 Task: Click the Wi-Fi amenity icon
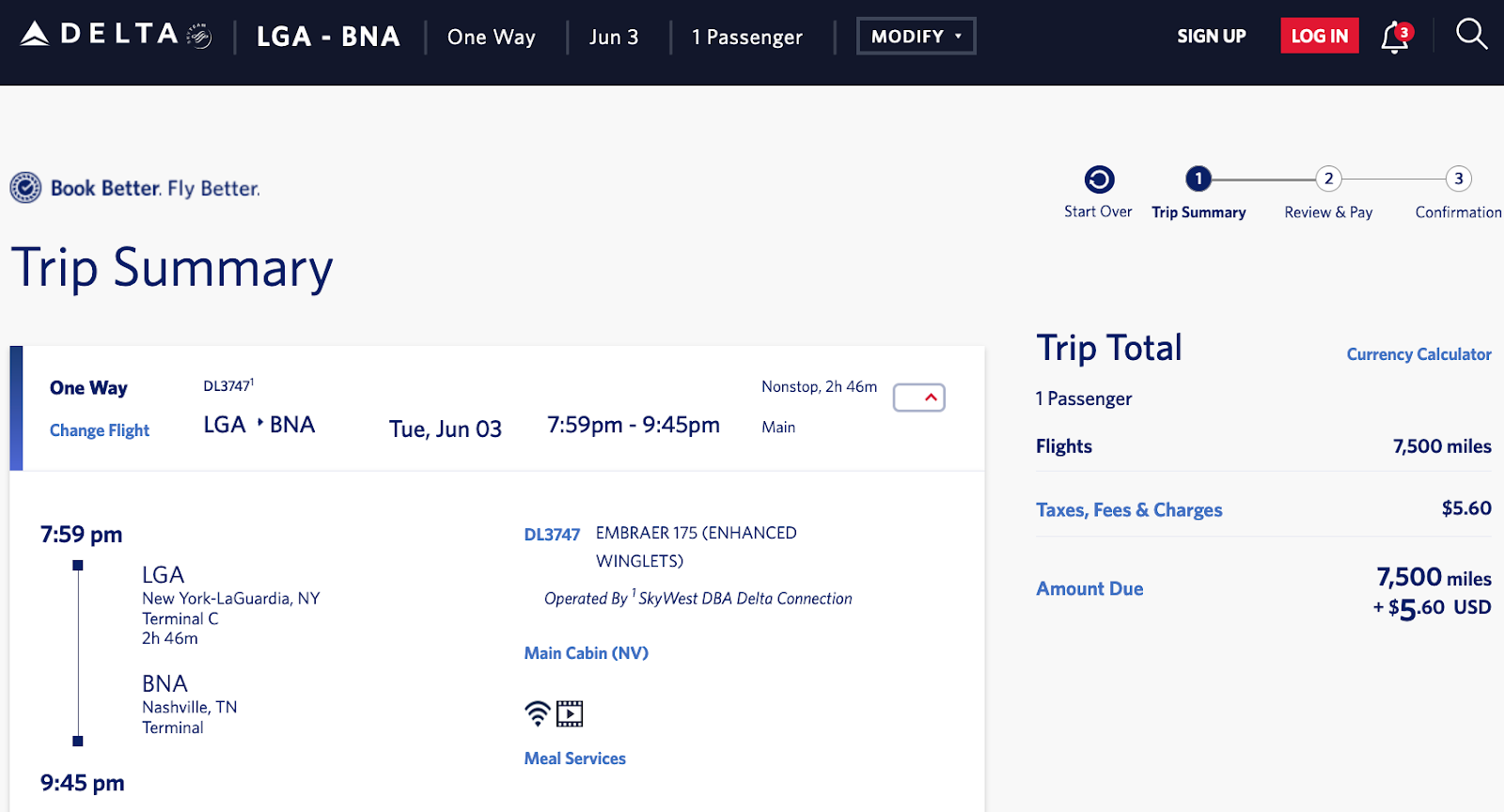537,713
